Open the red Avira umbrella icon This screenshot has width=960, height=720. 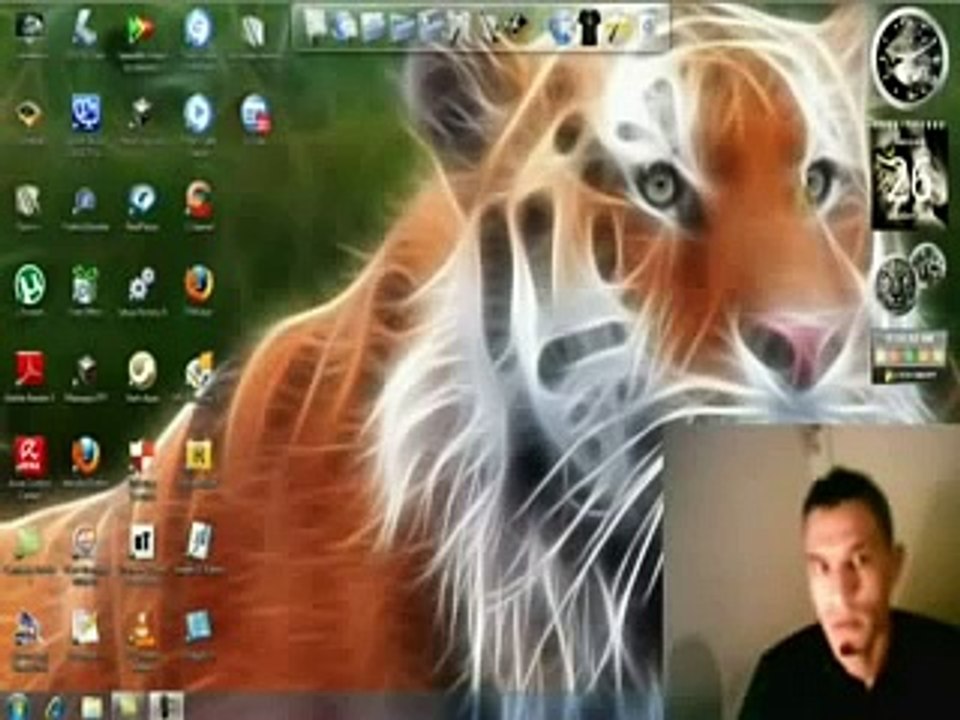(x=29, y=456)
